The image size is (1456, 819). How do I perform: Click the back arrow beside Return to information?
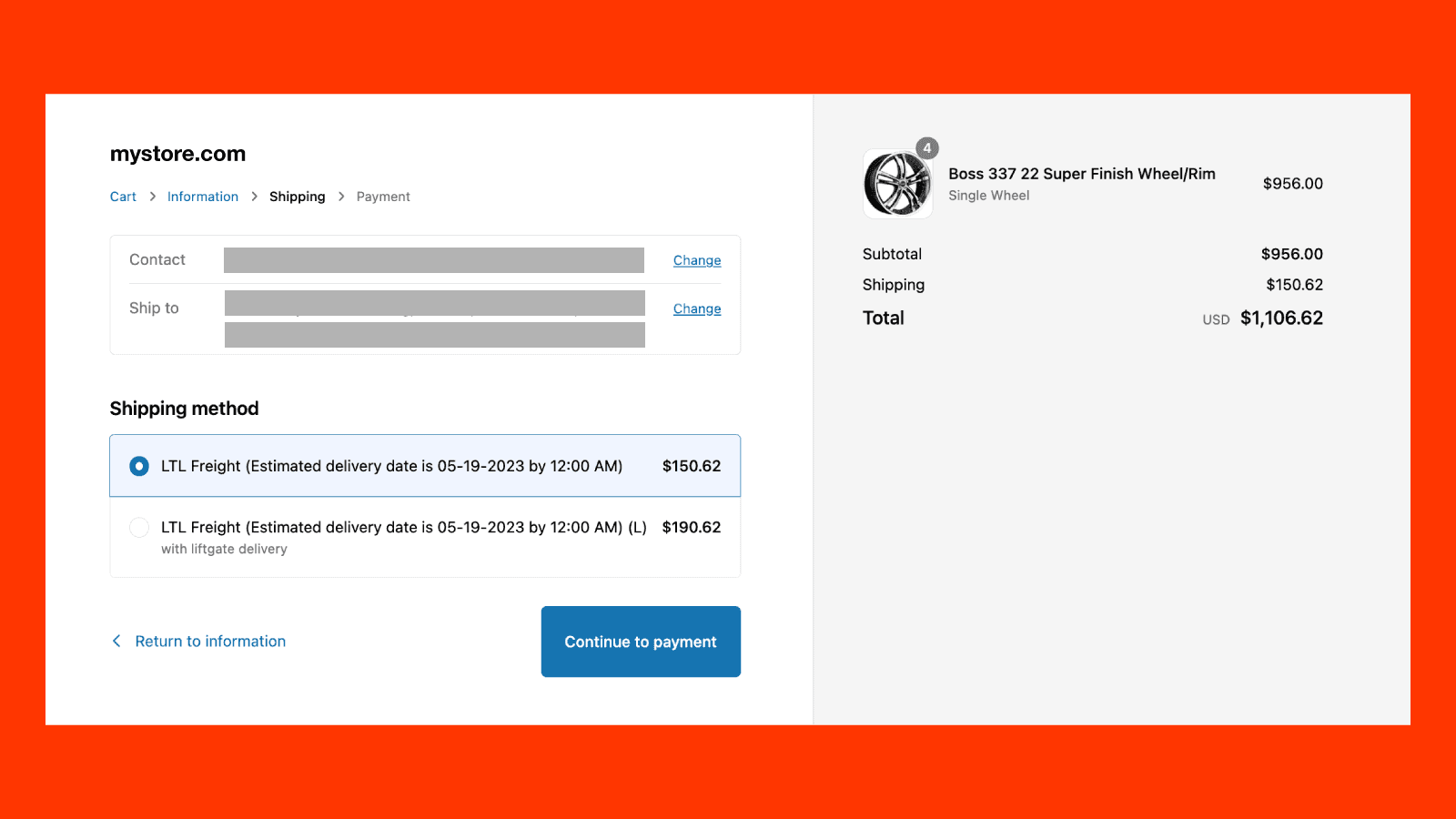point(116,641)
